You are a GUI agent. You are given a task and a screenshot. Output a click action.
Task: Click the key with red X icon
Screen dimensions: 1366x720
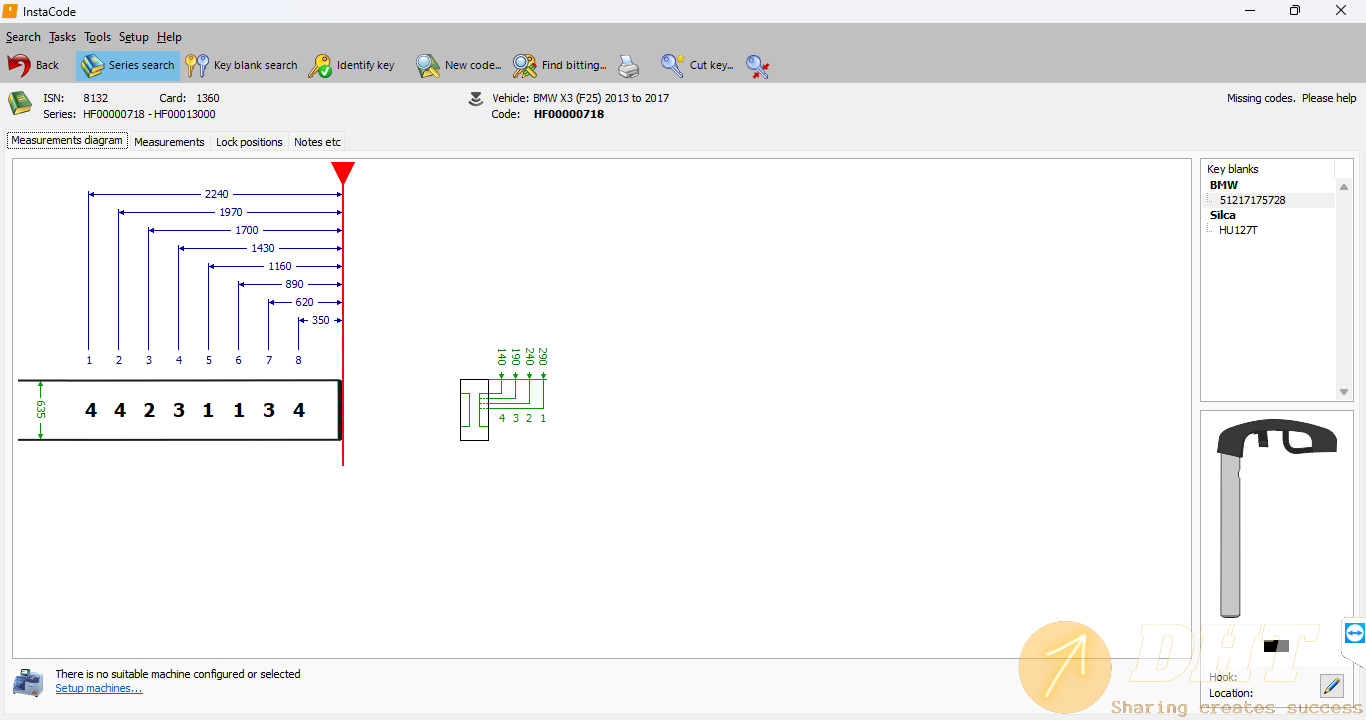[758, 66]
